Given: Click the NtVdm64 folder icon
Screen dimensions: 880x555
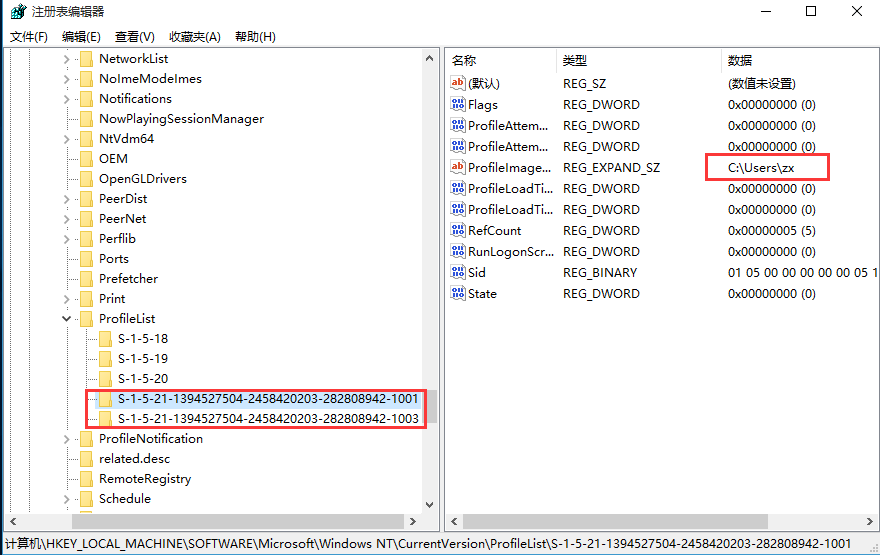Looking at the screenshot, I should coord(86,139).
